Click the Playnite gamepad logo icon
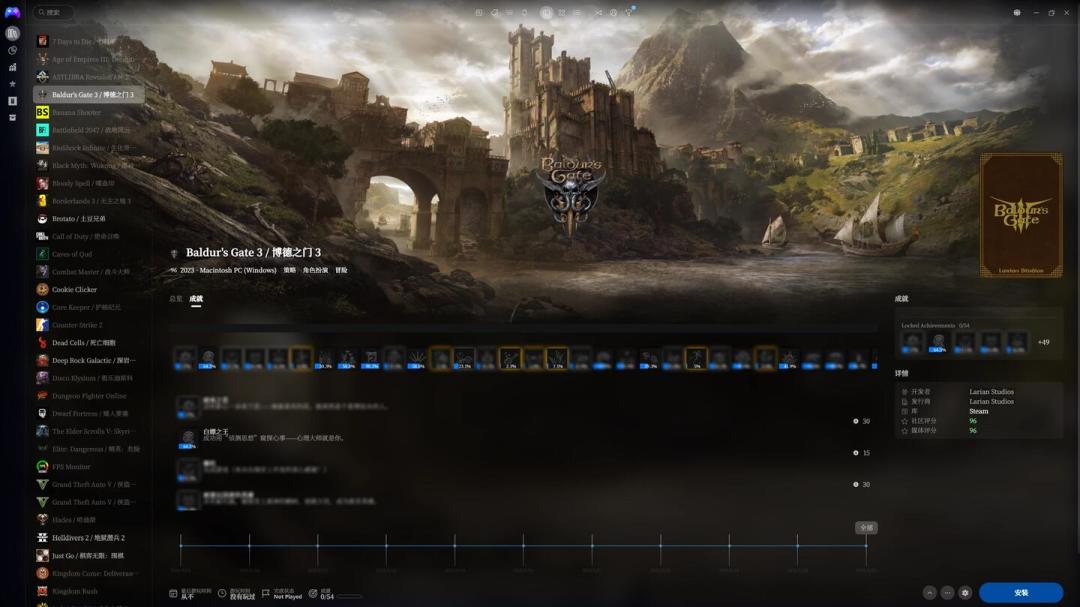This screenshot has width=1080, height=607. 12,12
